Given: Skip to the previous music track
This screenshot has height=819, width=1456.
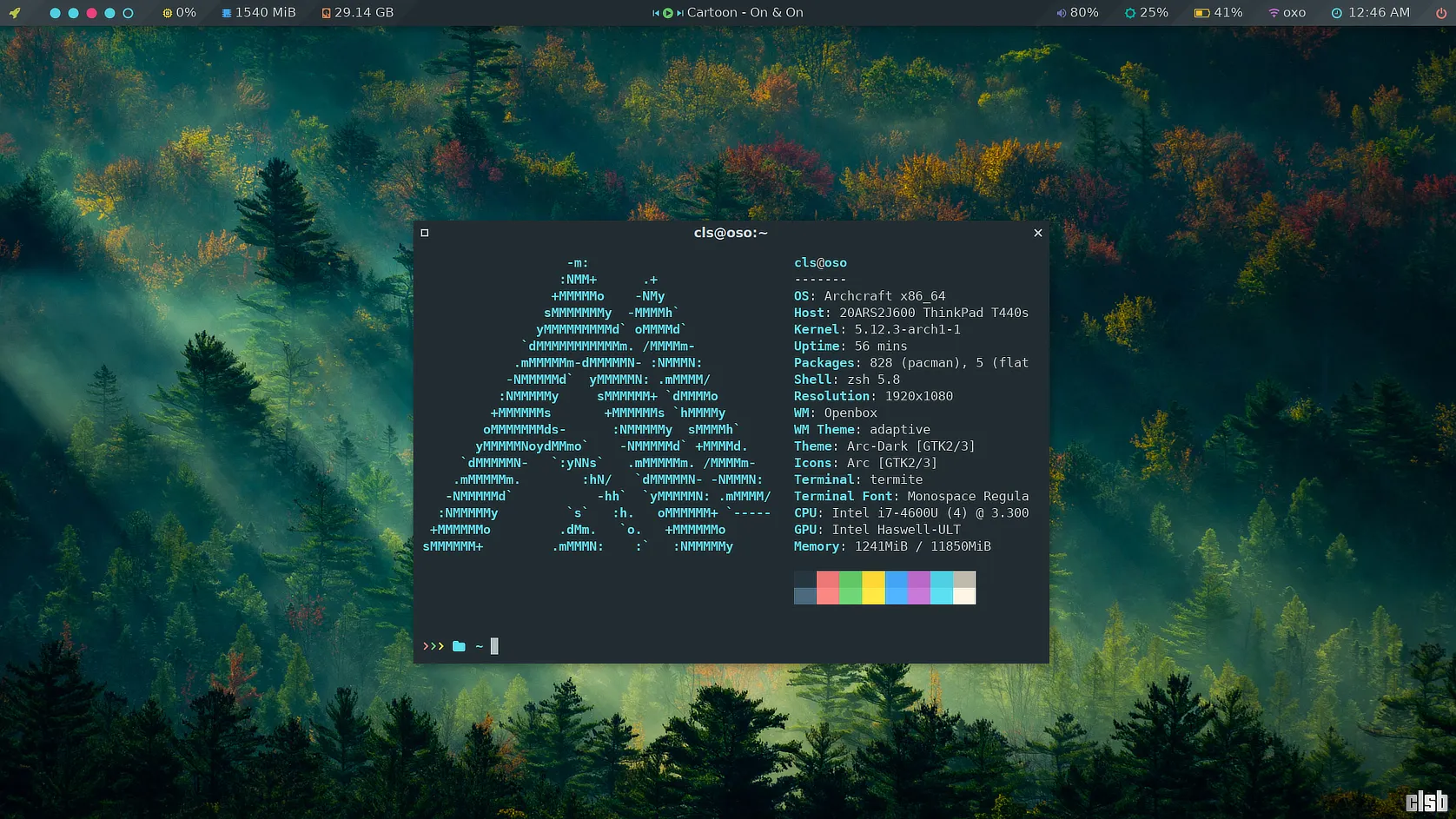Looking at the screenshot, I should point(656,13).
